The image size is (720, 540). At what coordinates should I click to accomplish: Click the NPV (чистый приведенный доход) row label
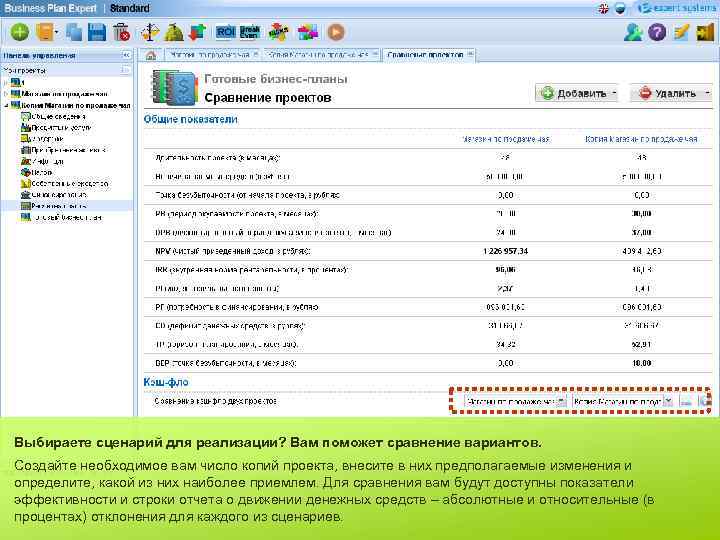(233, 251)
